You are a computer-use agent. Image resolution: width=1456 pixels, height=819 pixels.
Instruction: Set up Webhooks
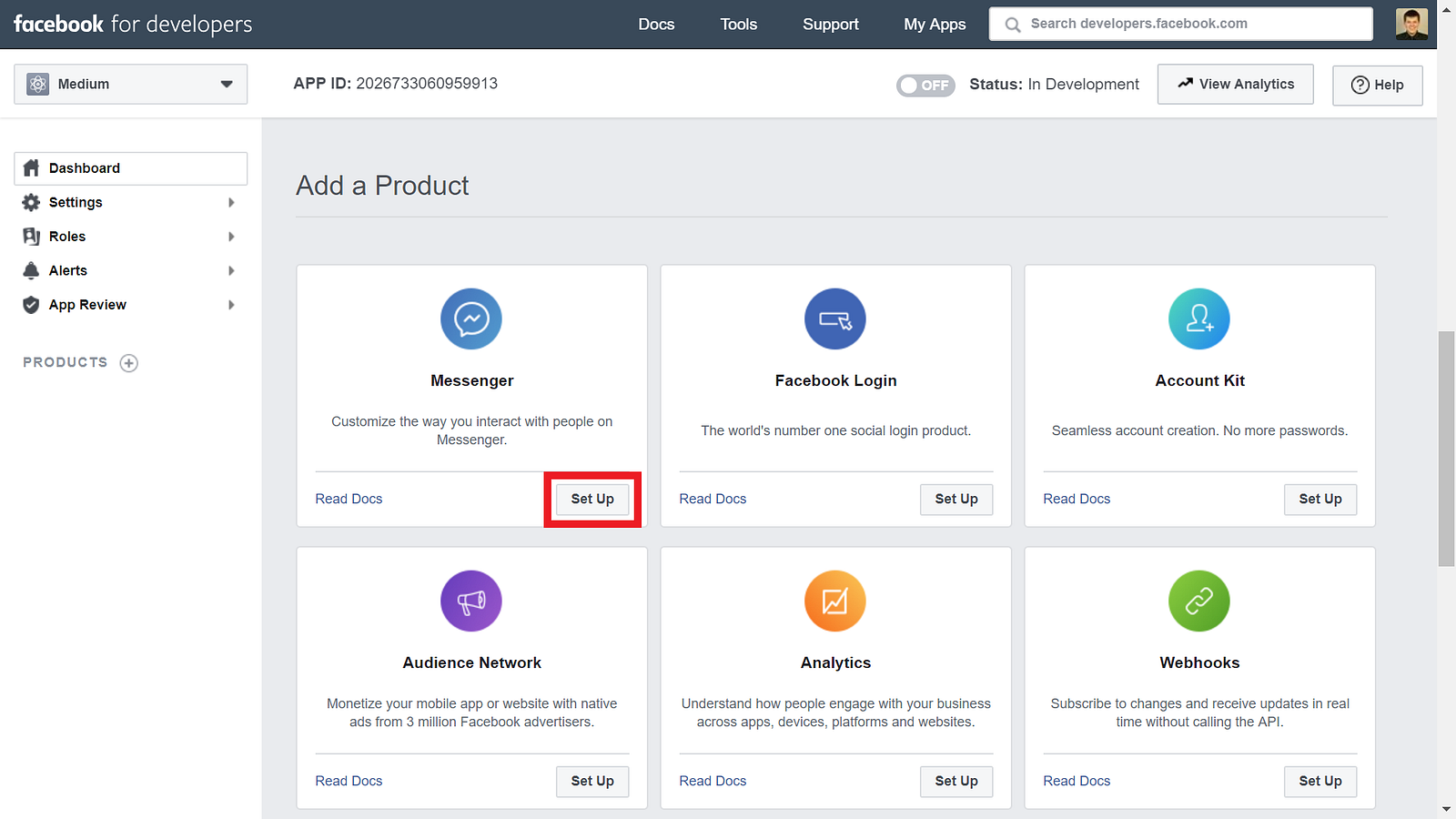coord(1320,781)
